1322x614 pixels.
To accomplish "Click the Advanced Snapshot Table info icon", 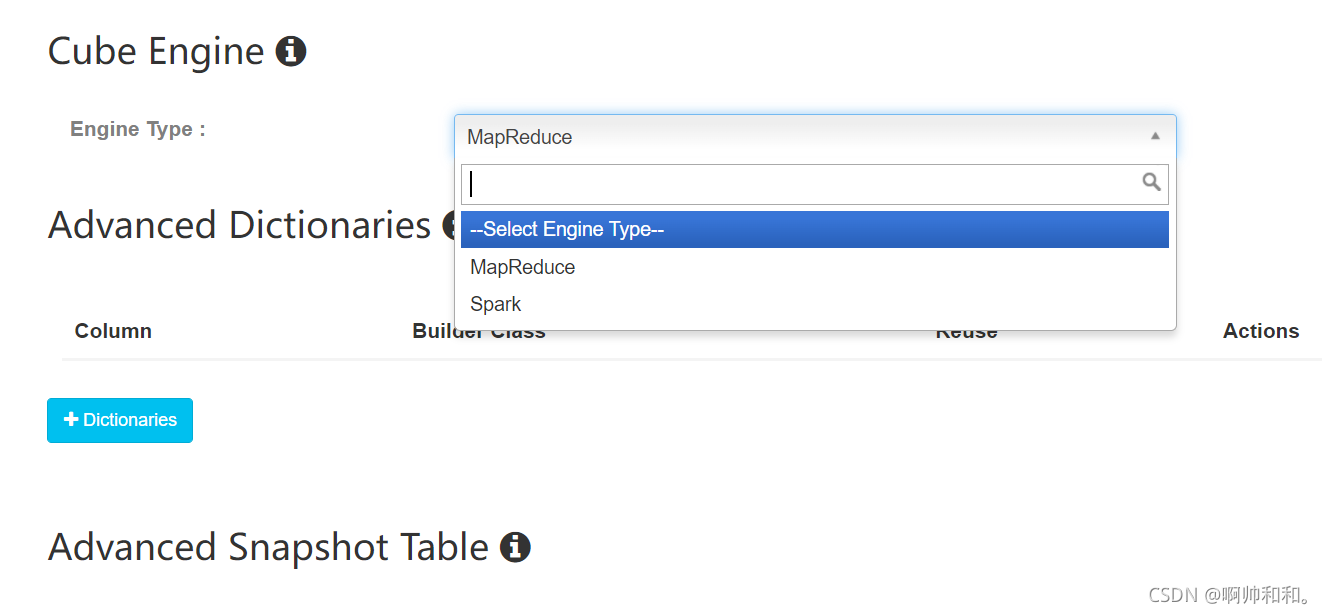I will (515, 547).
